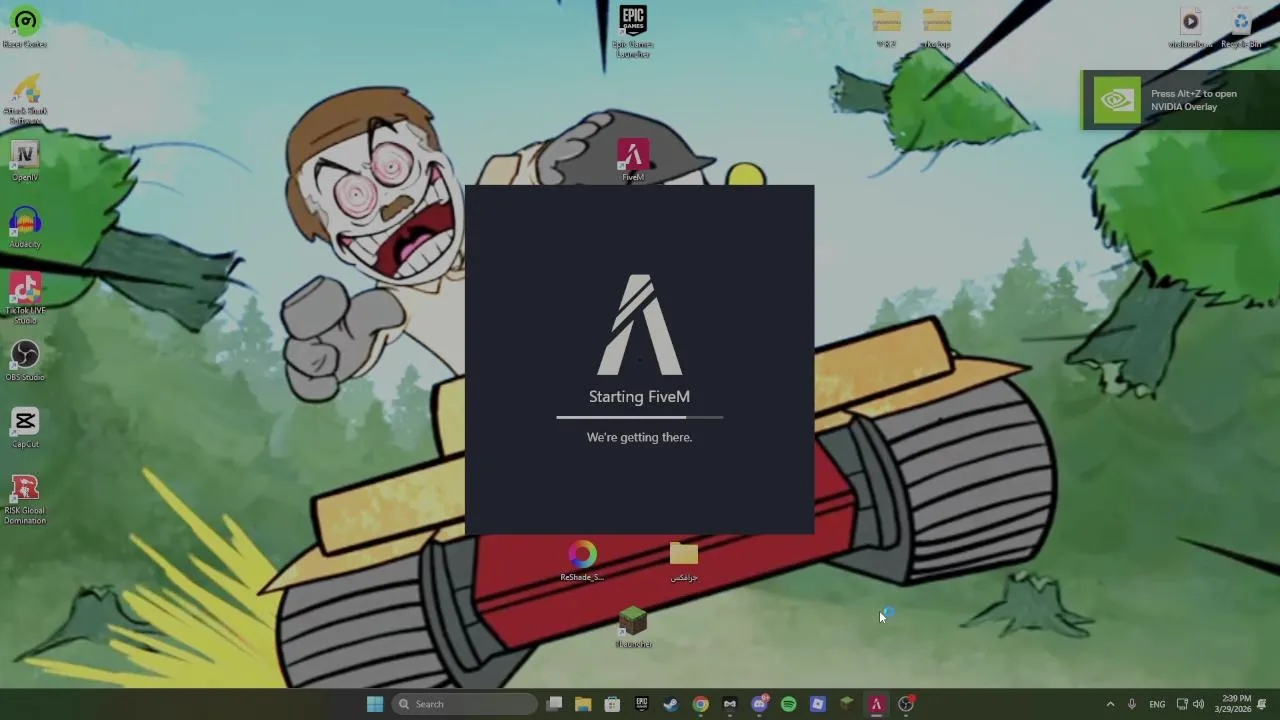Select the FiveM desktop shortcut
1280x720 pixels.
633,160
